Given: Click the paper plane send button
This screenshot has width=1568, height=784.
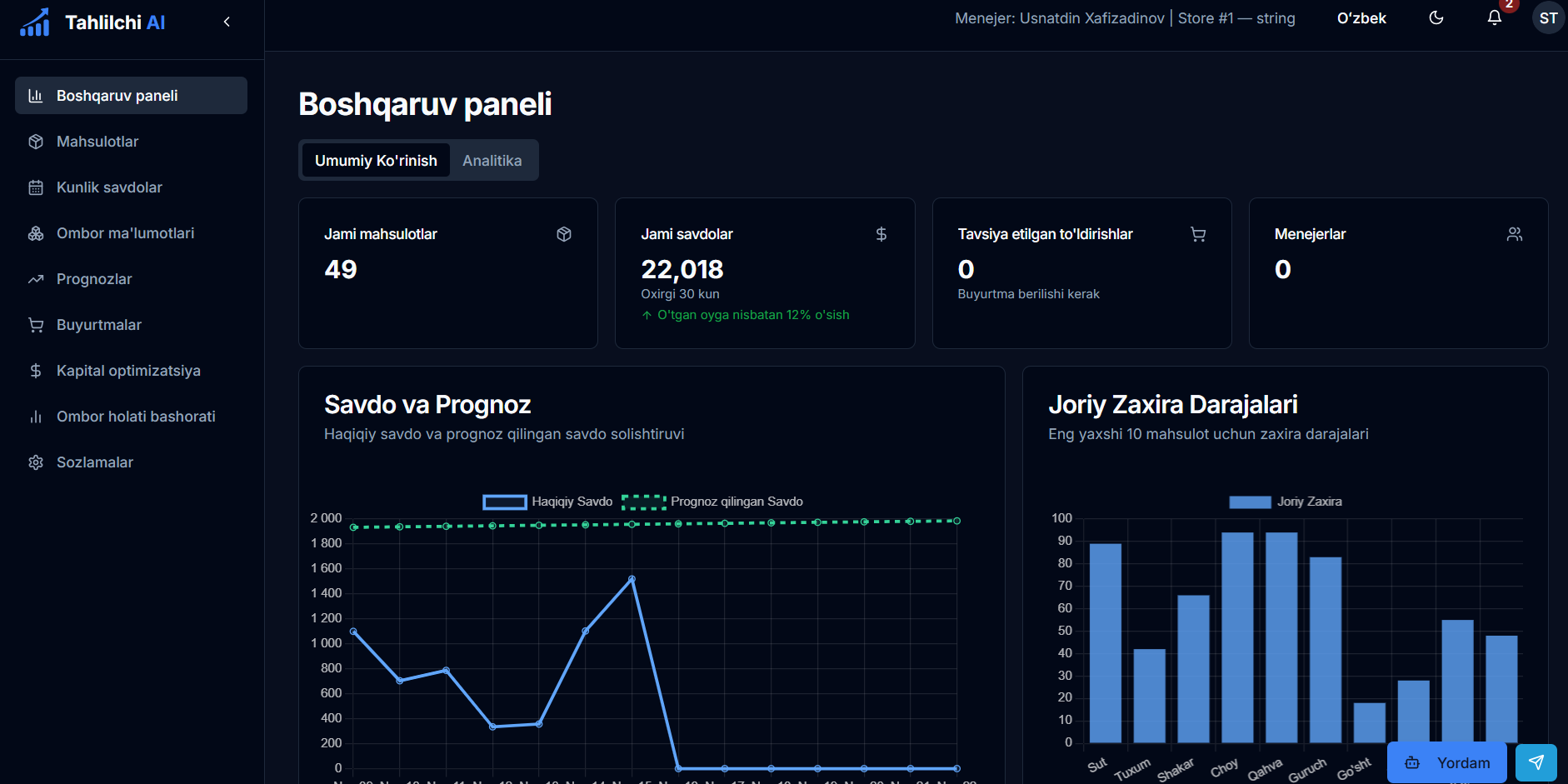Looking at the screenshot, I should (x=1536, y=762).
